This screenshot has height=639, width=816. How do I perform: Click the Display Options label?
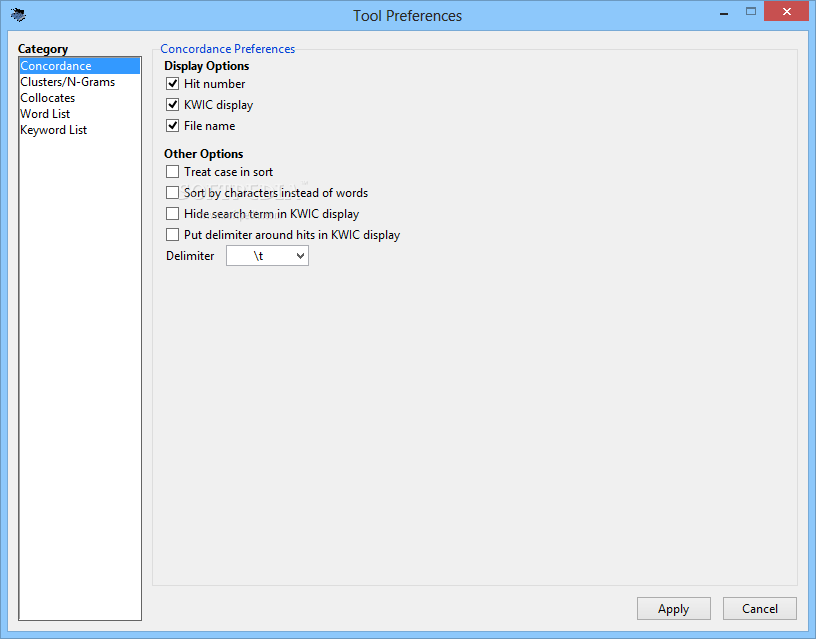tap(207, 66)
